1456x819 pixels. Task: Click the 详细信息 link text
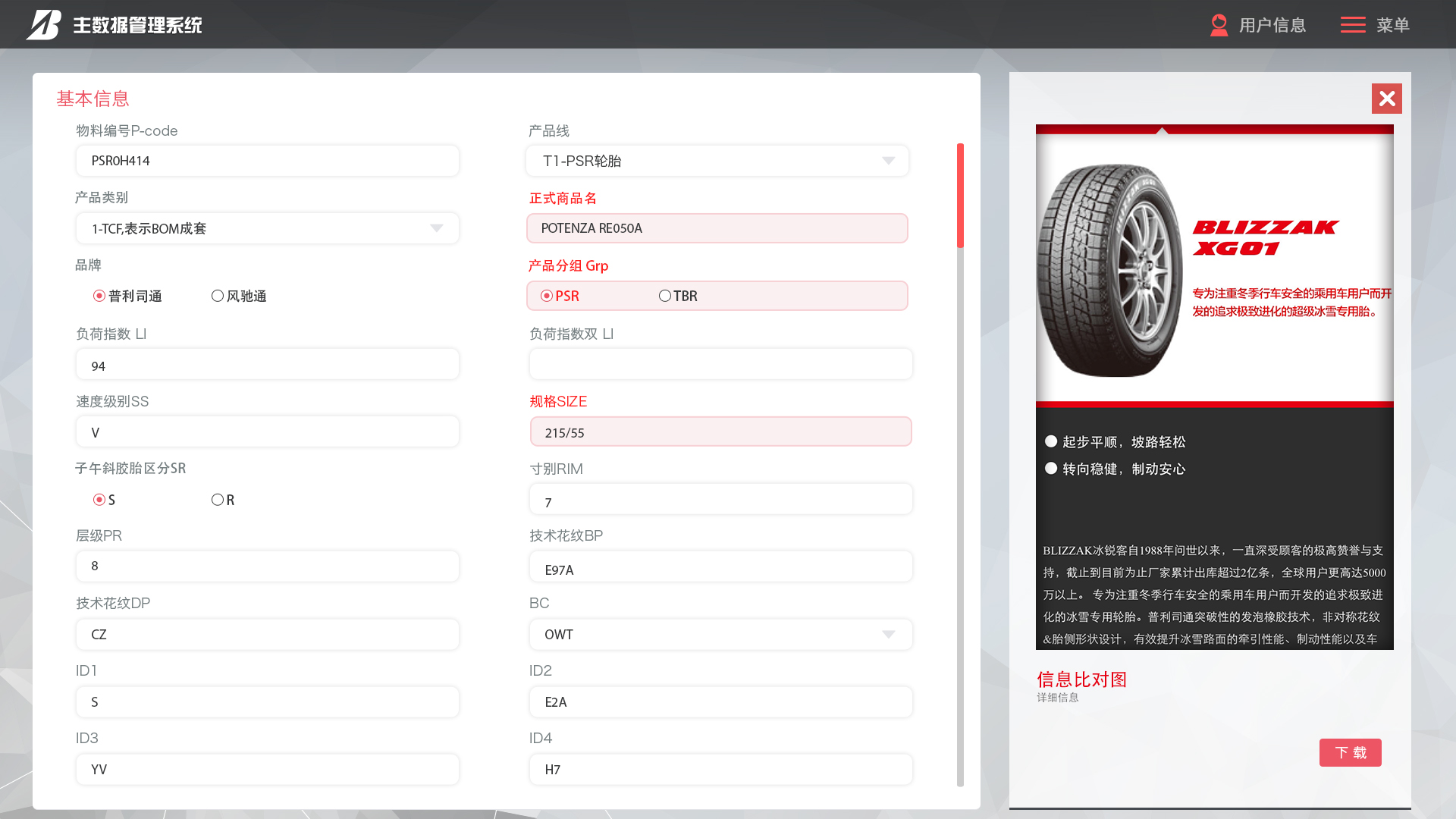[1058, 698]
